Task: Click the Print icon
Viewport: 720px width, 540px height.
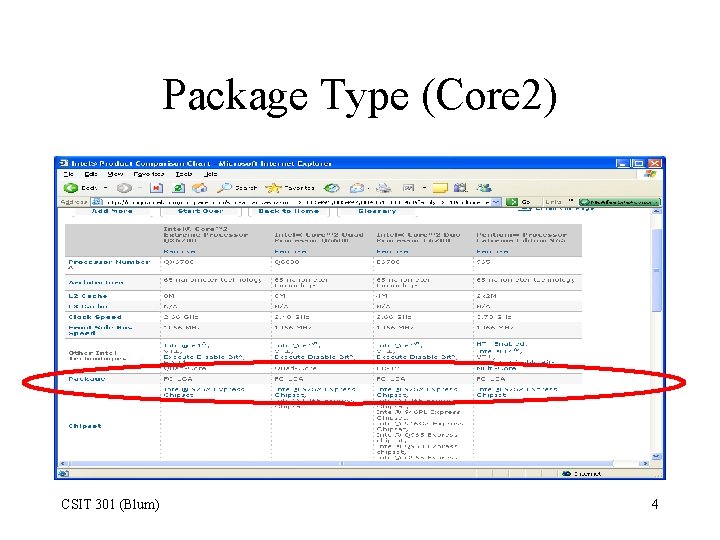Action: point(383,188)
